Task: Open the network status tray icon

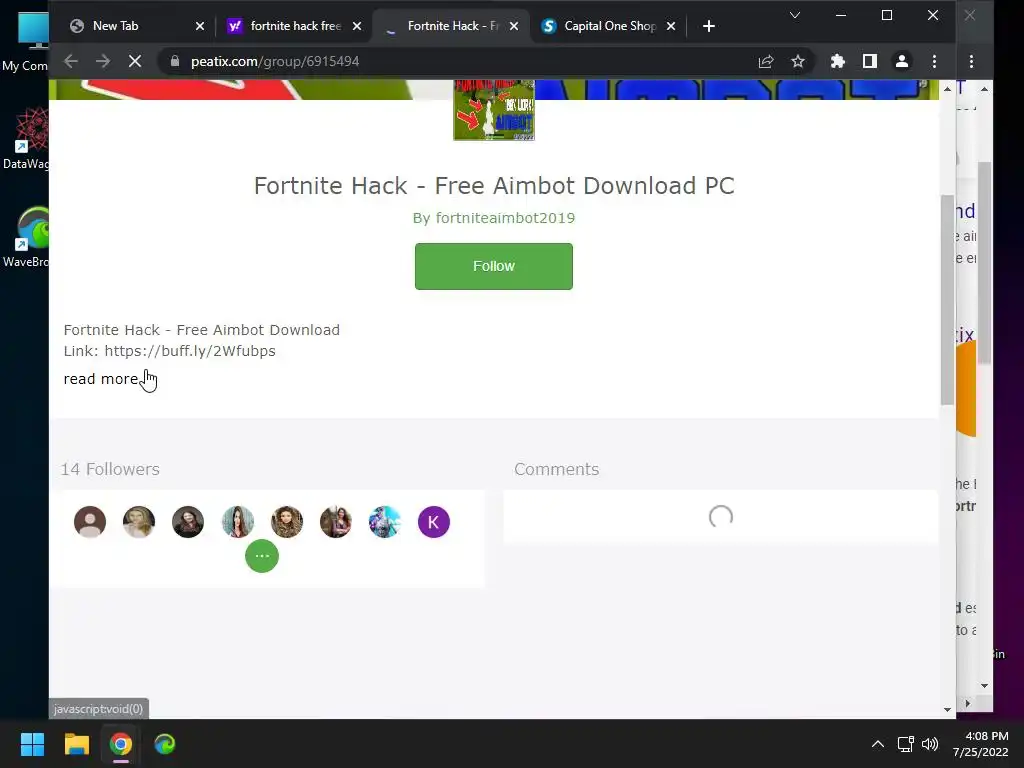Action: point(905,744)
